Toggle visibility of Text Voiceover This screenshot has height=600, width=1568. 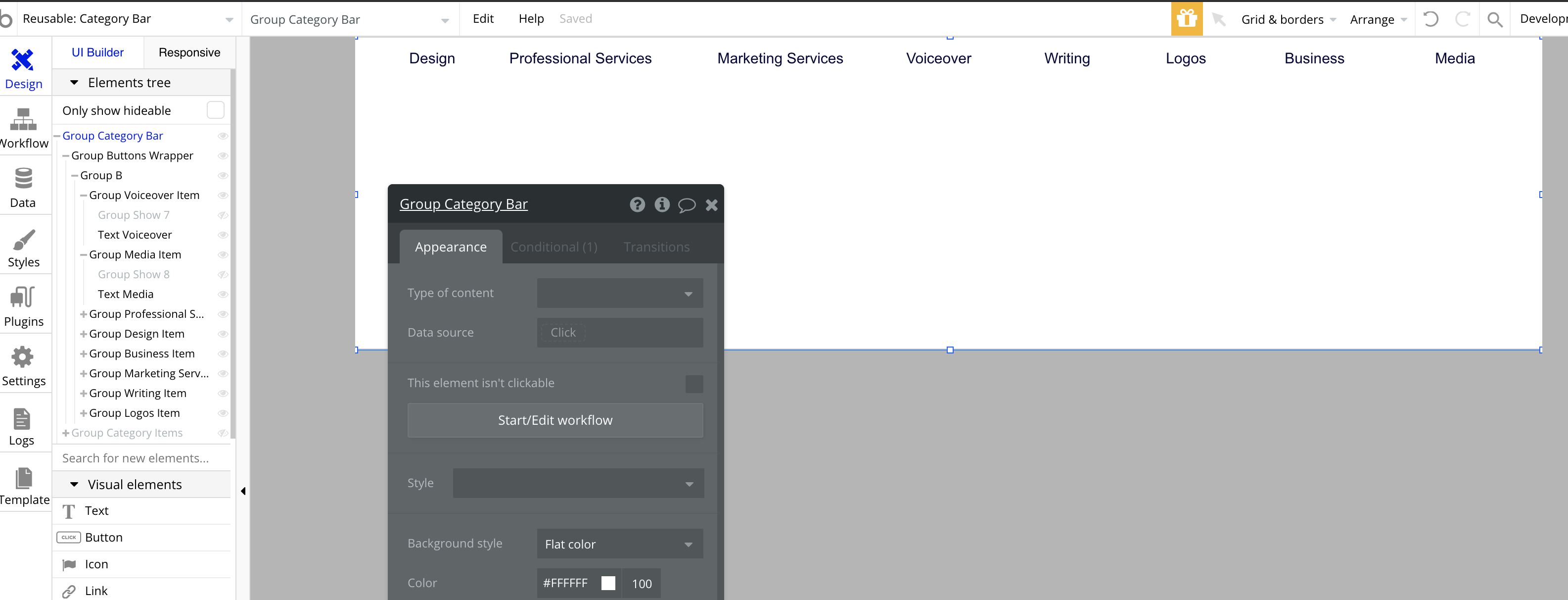pyautogui.click(x=223, y=235)
